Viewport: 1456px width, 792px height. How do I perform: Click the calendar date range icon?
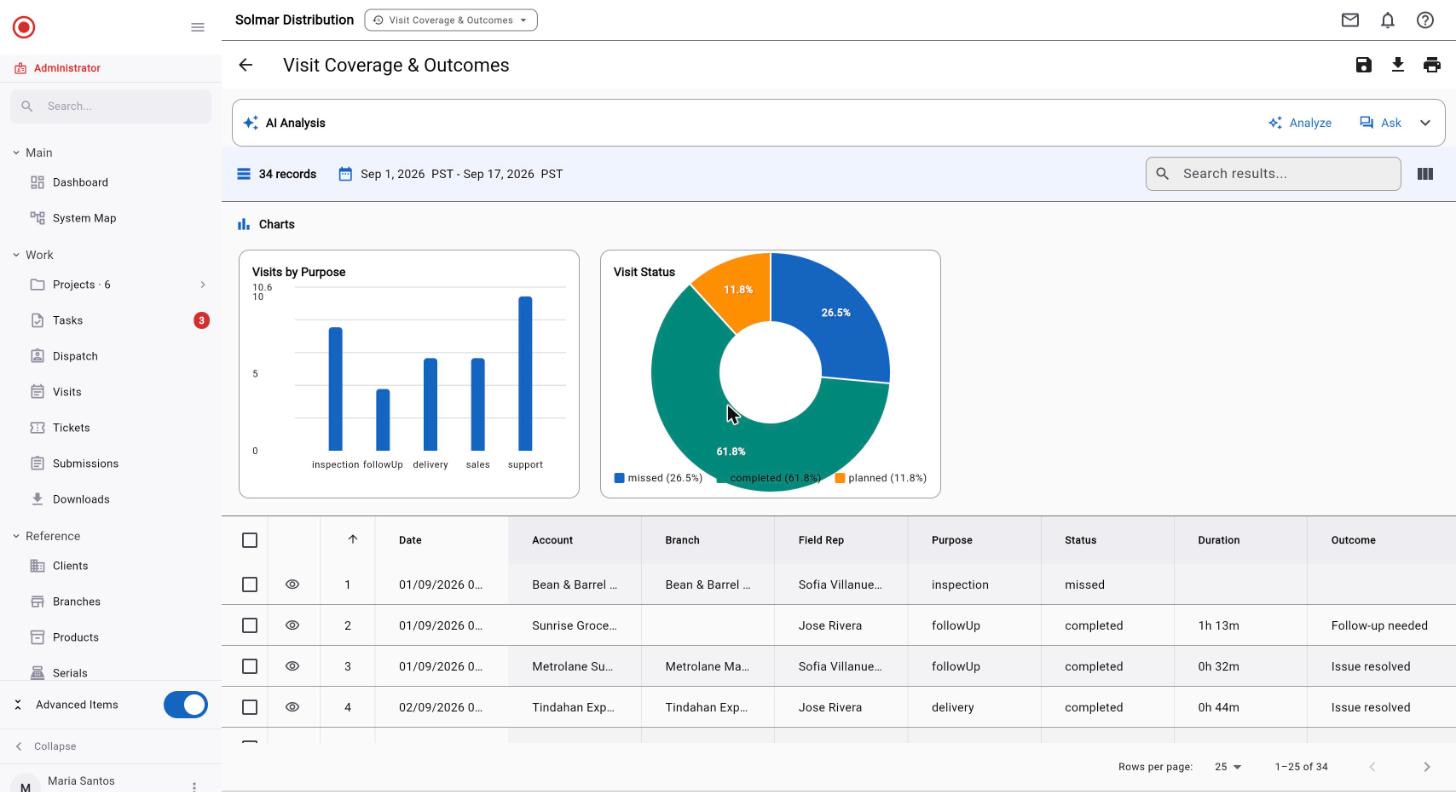click(345, 174)
